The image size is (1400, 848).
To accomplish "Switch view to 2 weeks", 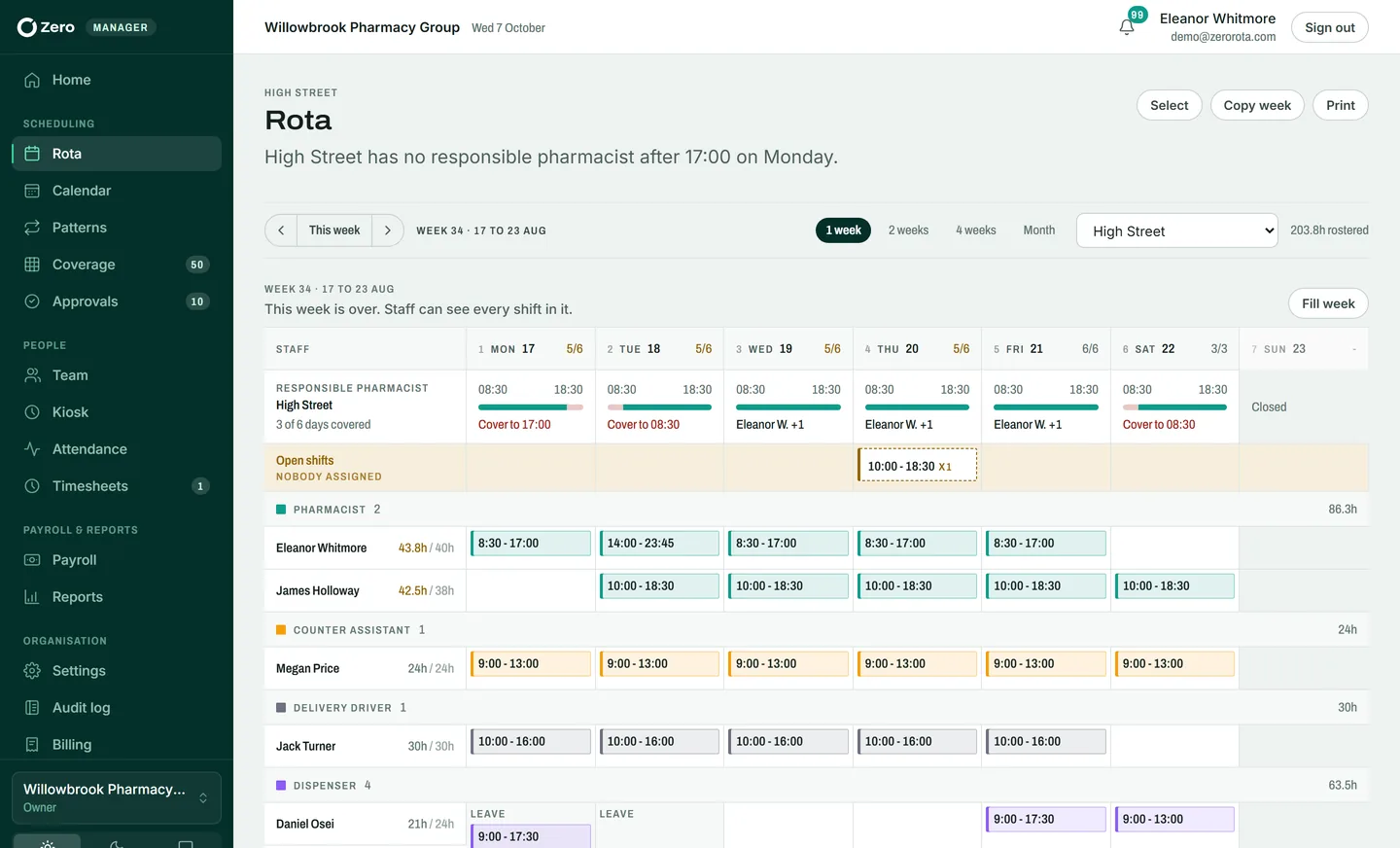I will 908,230.
